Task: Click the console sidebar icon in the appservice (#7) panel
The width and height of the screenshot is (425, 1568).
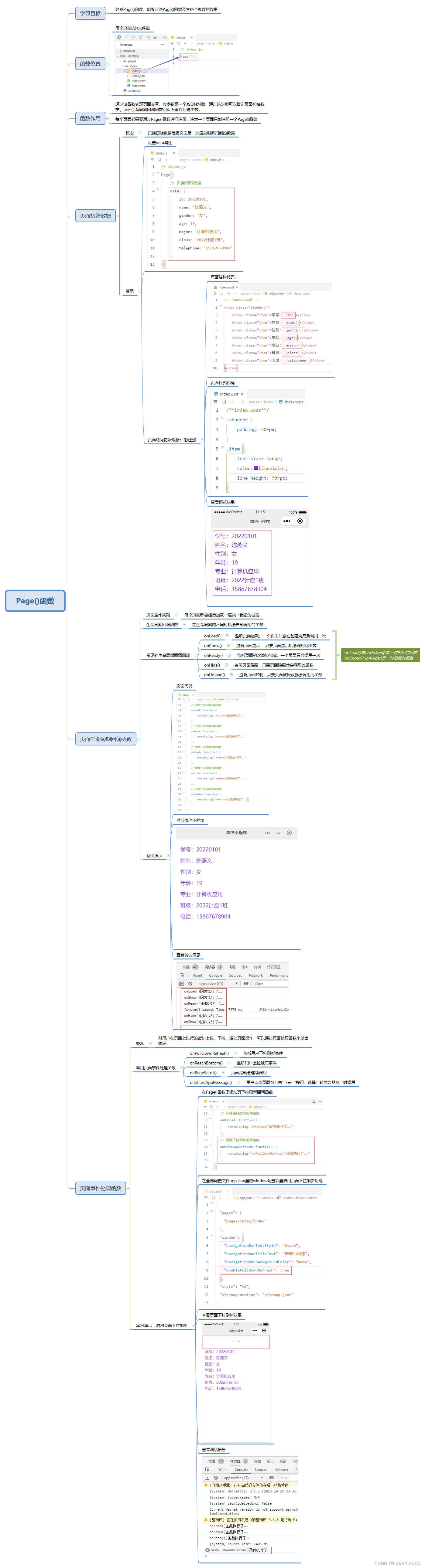Action: click(207, 1478)
